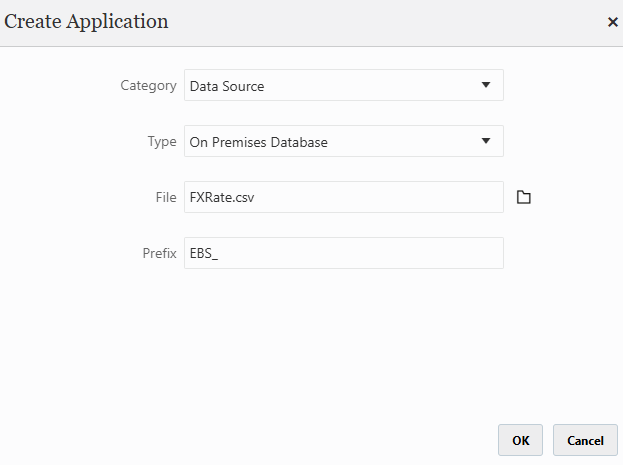Confirm with the OK button
The image size is (623, 465).
click(x=520, y=440)
